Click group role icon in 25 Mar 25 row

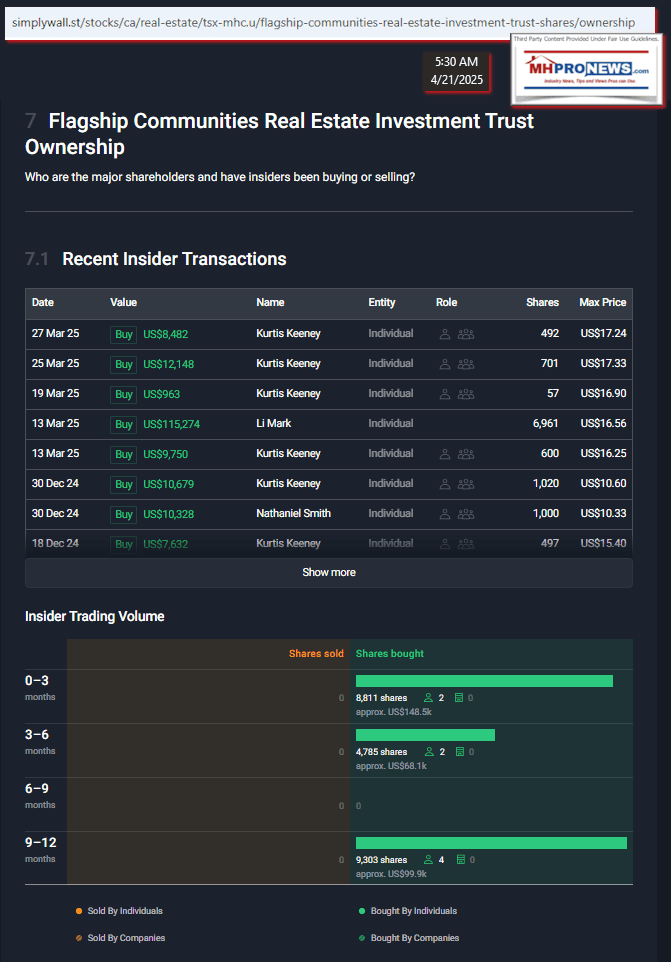(x=466, y=364)
